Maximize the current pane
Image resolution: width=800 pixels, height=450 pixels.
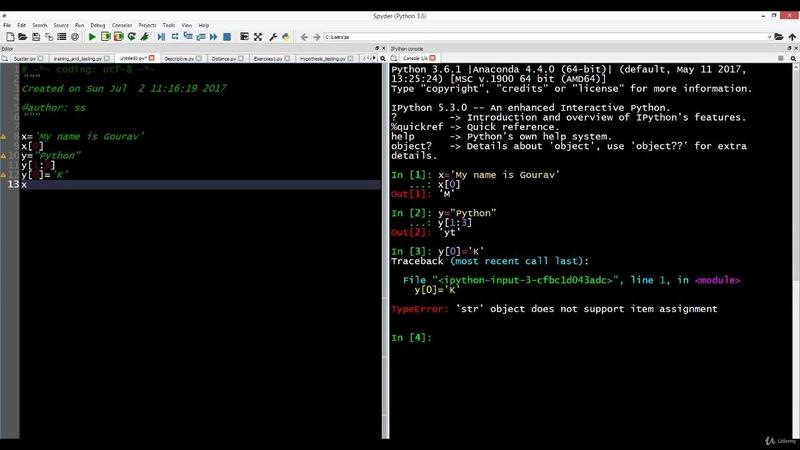[x=244, y=37]
